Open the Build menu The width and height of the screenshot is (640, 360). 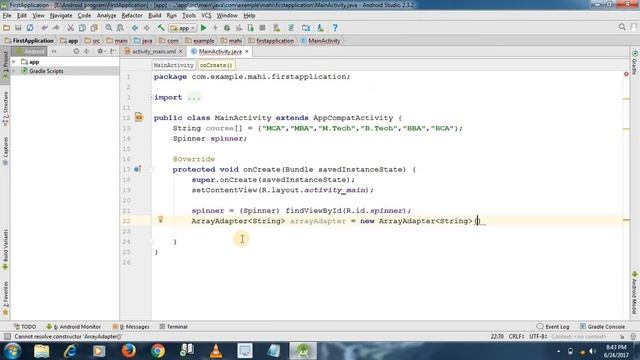click(x=155, y=16)
